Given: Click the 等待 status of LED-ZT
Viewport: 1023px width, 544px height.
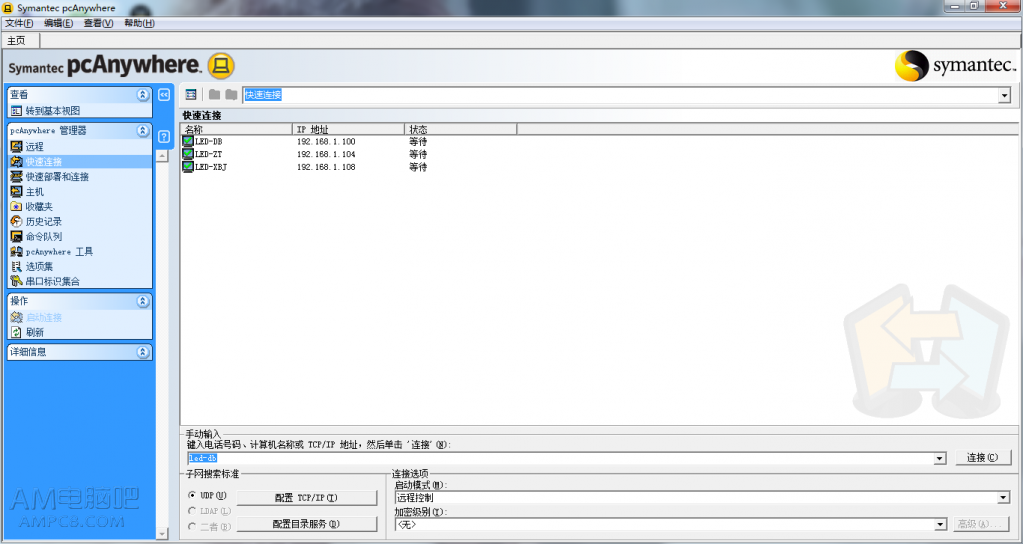Looking at the screenshot, I should [x=418, y=155].
